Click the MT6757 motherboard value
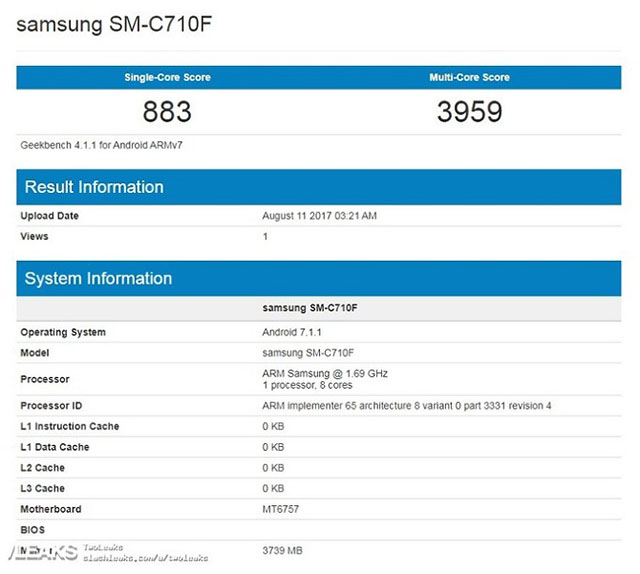Screen dimensions: 640x574 point(282,509)
